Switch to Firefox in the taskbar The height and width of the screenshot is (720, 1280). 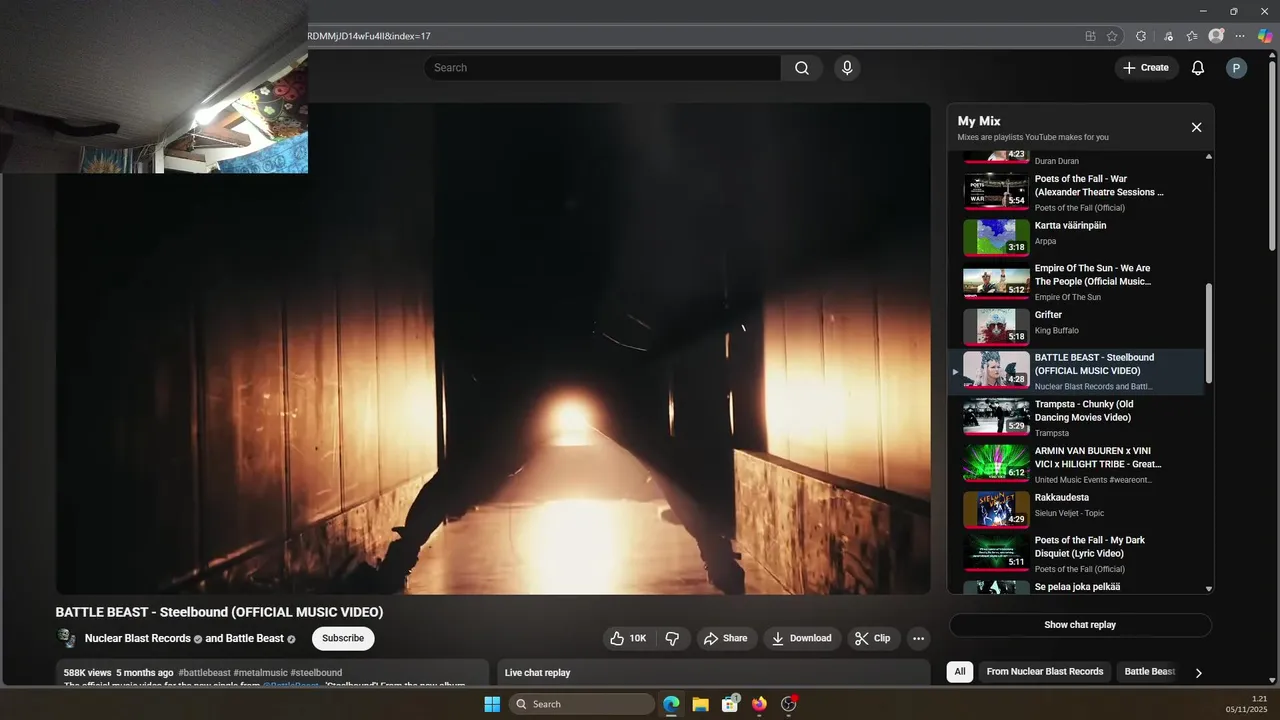759,704
